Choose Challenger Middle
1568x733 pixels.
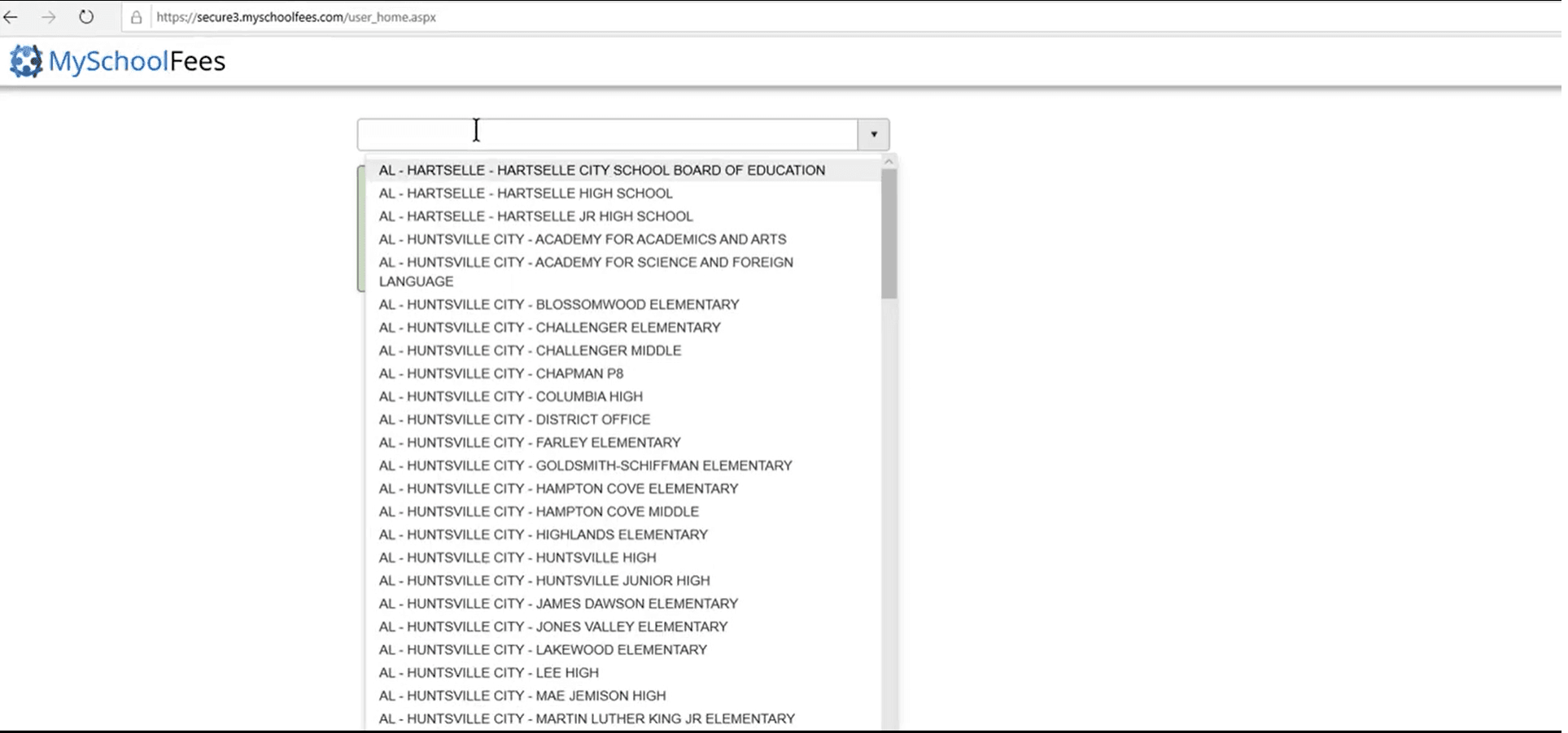(623, 350)
